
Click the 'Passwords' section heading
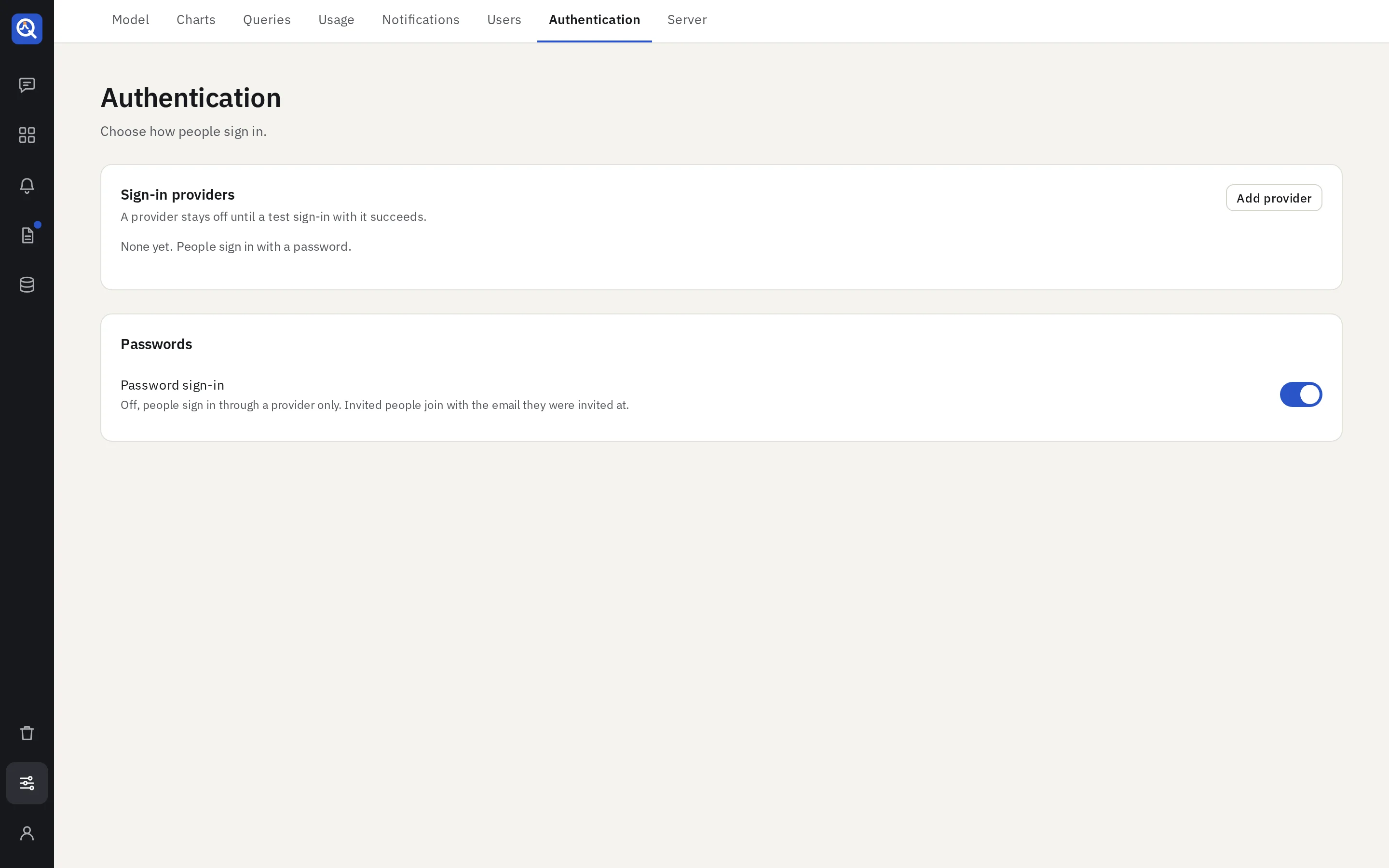coord(156,344)
